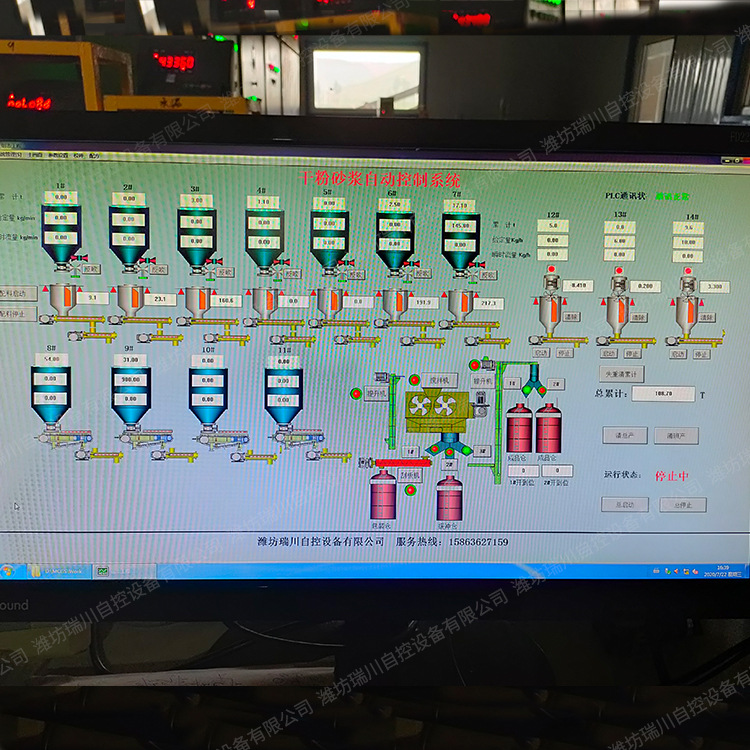The width and height of the screenshot is (750, 750).
Task: Toggle the 刮板机 indicator light
Action: coord(410,490)
